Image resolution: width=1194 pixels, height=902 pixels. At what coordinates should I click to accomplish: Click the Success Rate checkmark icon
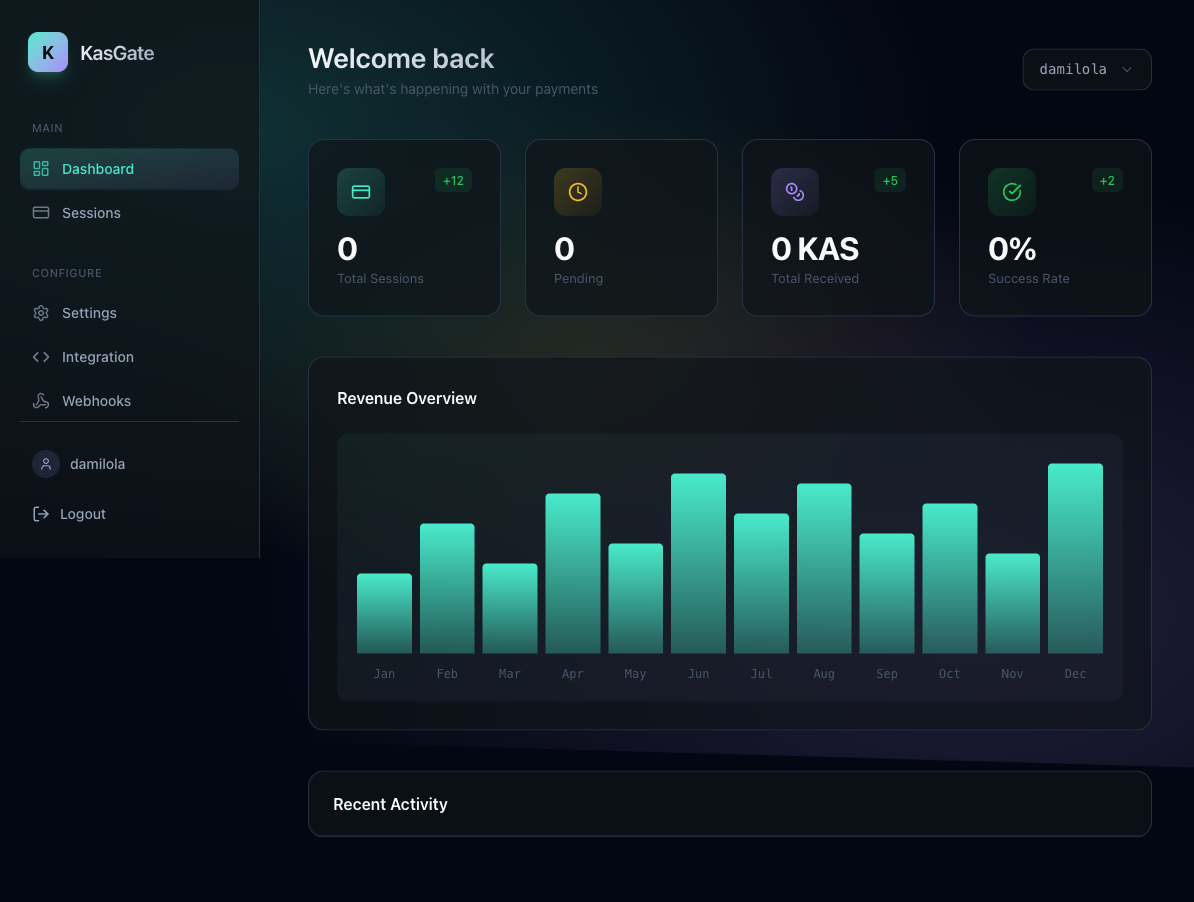[1012, 192]
